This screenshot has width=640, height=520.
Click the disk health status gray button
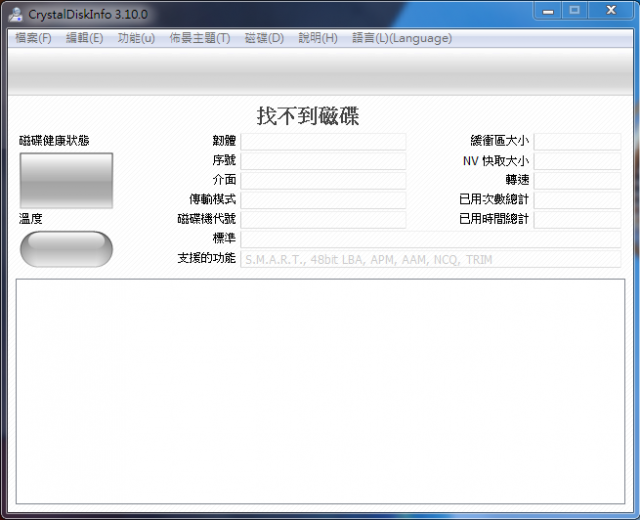tap(66, 180)
